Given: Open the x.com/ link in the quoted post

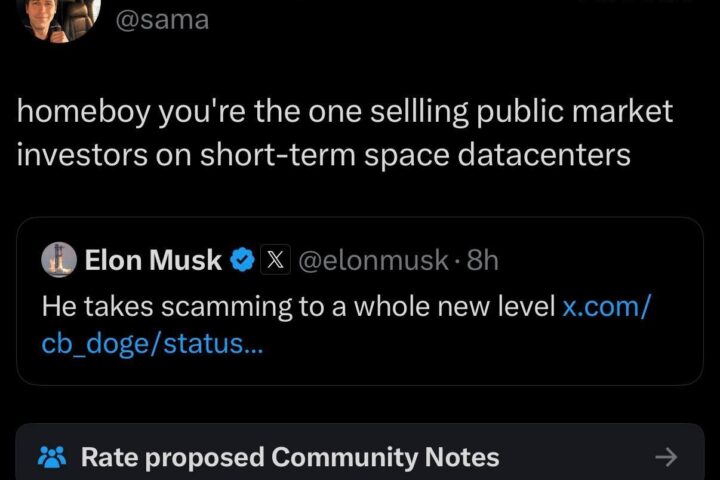Looking at the screenshot, I should coord(607,306).
